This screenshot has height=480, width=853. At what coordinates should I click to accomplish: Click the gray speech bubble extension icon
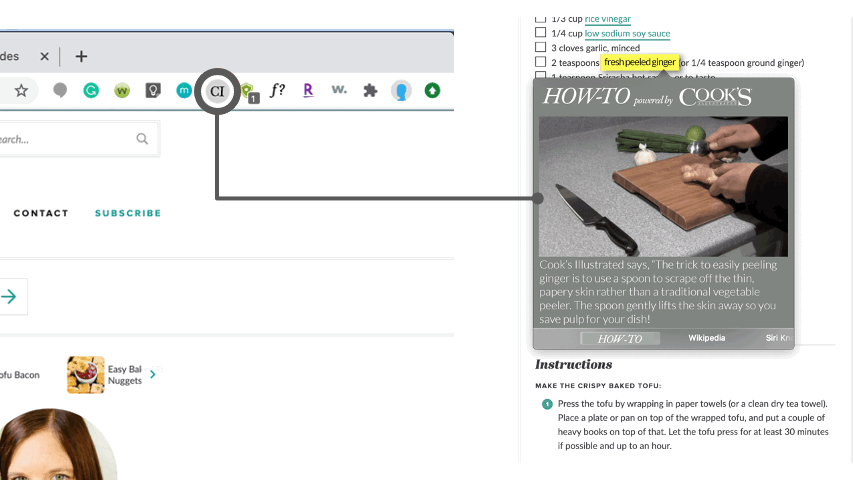[x=60, y=90]
